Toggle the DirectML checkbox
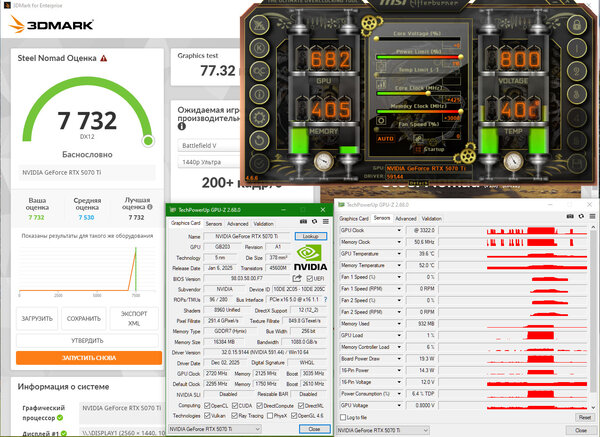This screenshot has height=437, width=600. pos(301,405)
